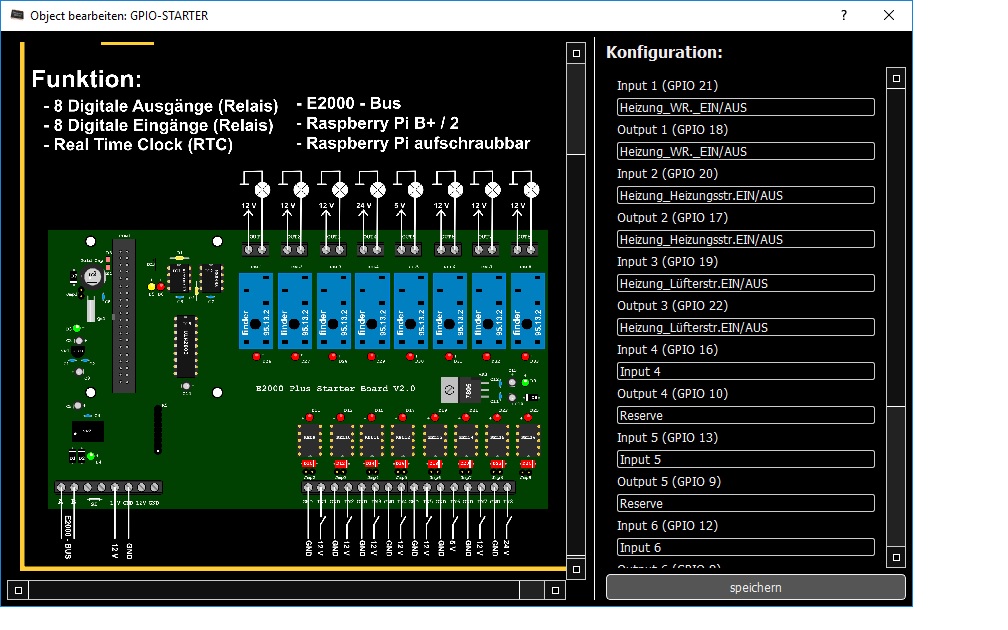The height and width of the screenshot is (630, 1008).
Task: Click the board image horizontal scrollbar right button
Action: pos(549,590)
